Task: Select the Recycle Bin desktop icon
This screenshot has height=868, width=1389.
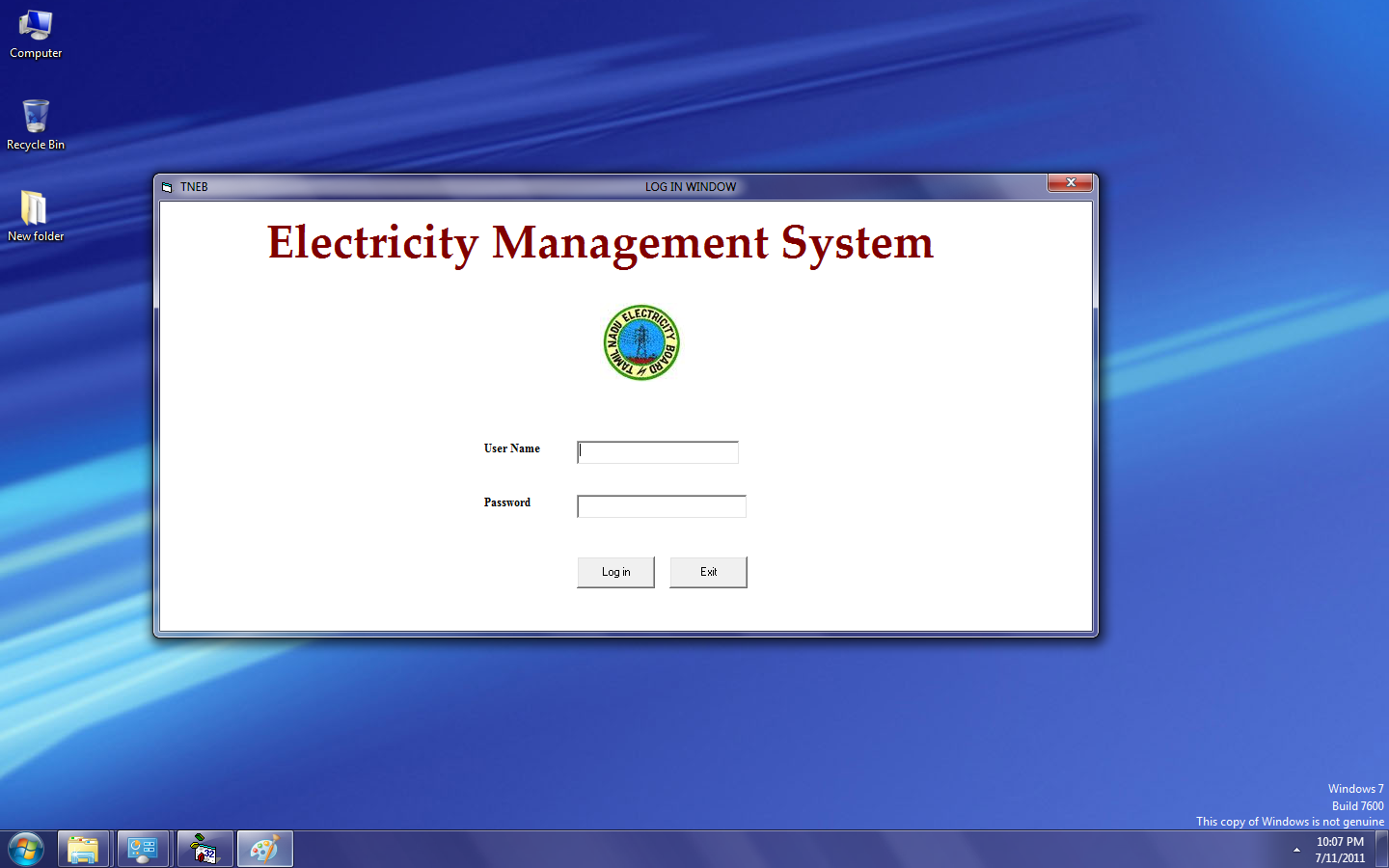Action: [36, 125]
